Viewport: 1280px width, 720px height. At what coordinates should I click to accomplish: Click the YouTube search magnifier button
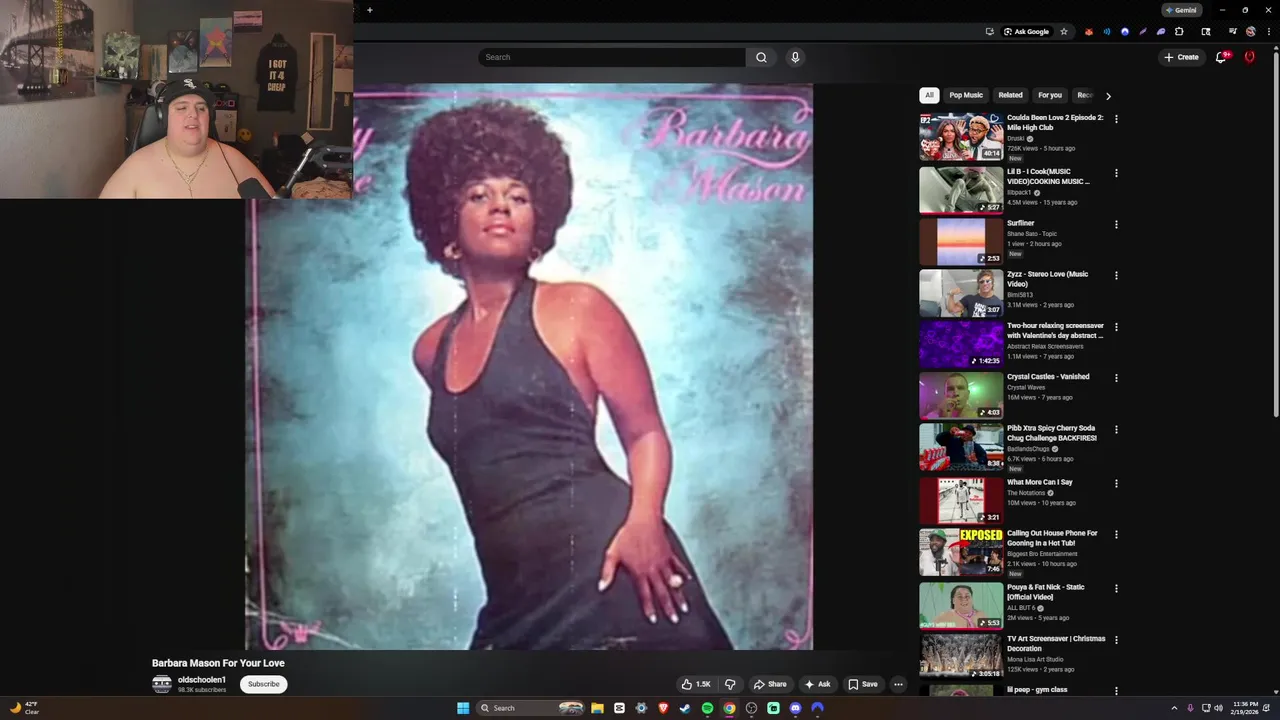(761, 57)
